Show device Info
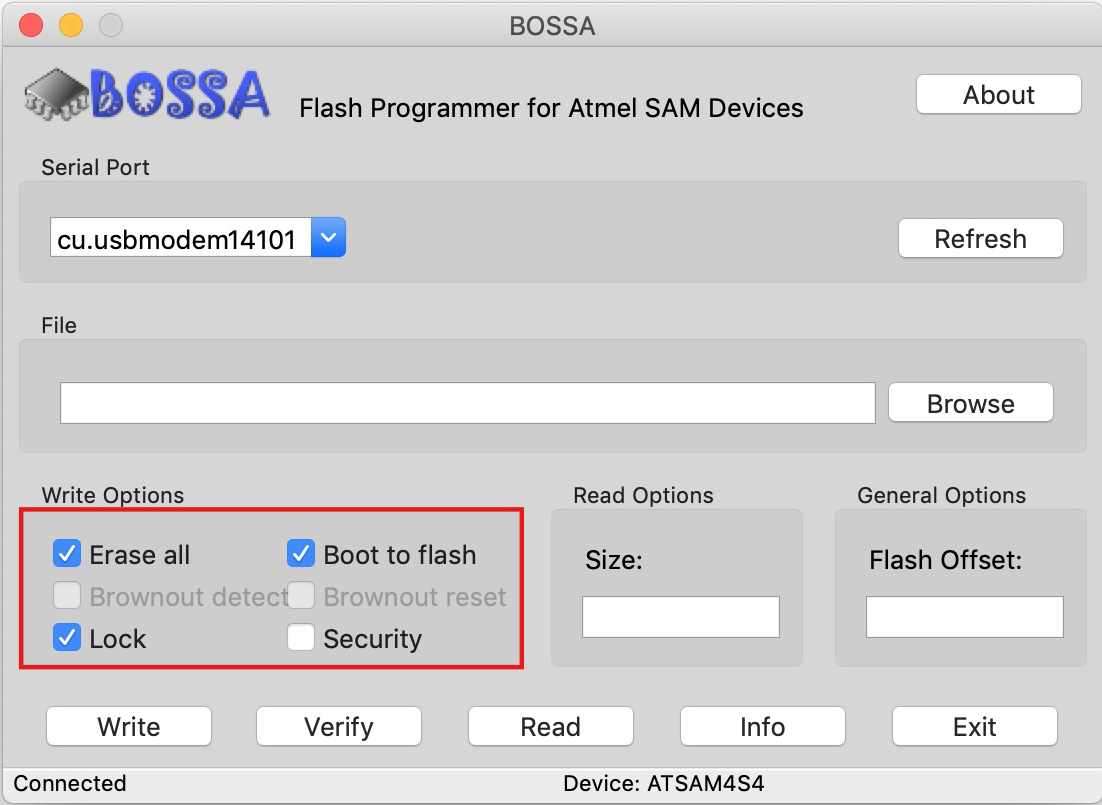 pos(763,726)
